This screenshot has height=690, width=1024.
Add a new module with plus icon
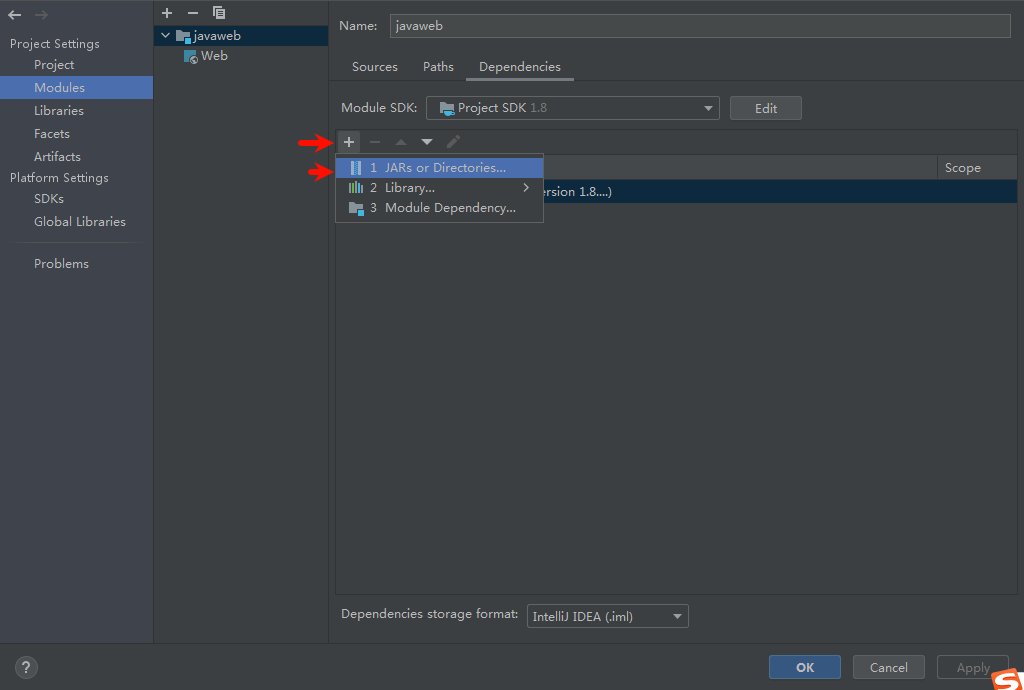point(167,13)
